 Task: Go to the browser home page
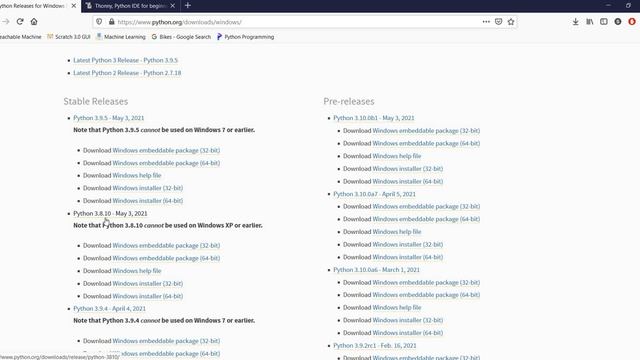pos(34,22)
